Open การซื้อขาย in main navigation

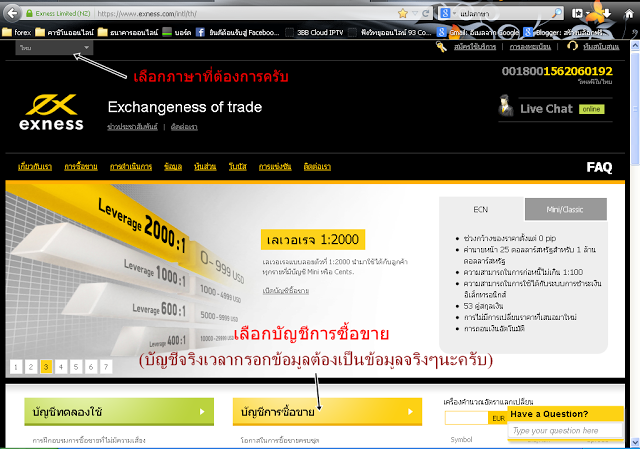81,167
